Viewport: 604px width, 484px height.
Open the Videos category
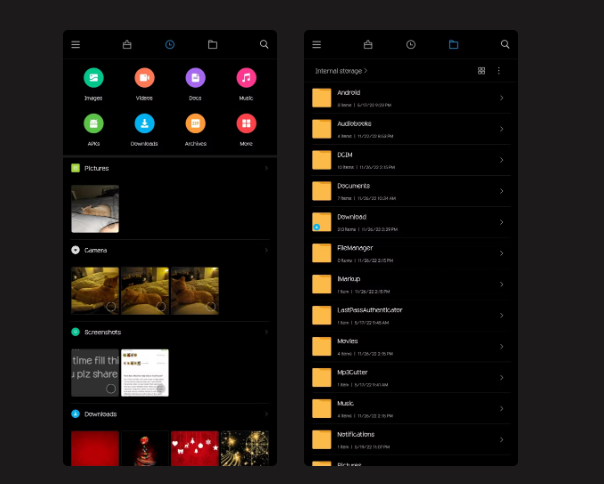click(144, 78)
